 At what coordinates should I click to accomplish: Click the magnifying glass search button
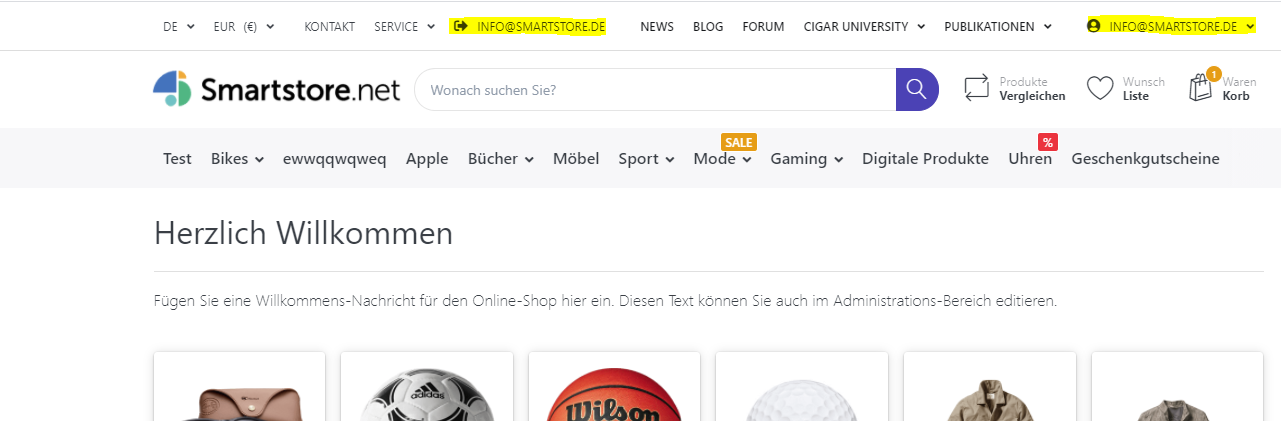coord(916,89)
